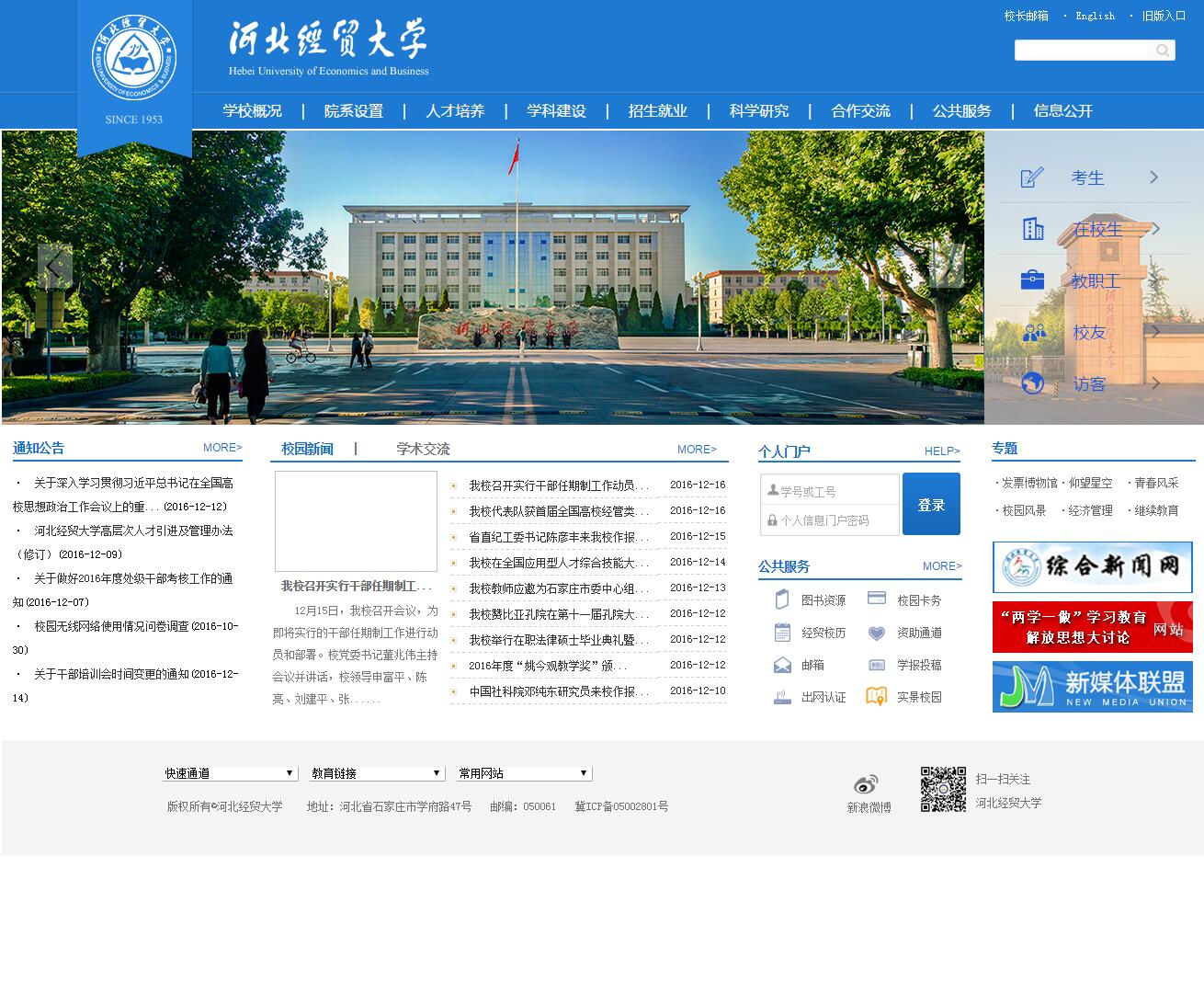
Task: Focus the 学号或工号 input field
Action: [830, 491]
